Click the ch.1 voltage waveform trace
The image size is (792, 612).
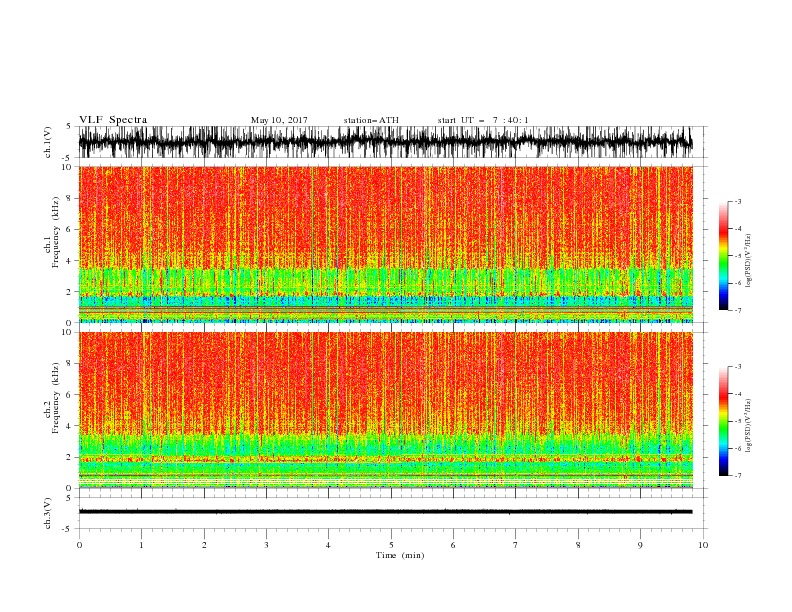point(385,142)
